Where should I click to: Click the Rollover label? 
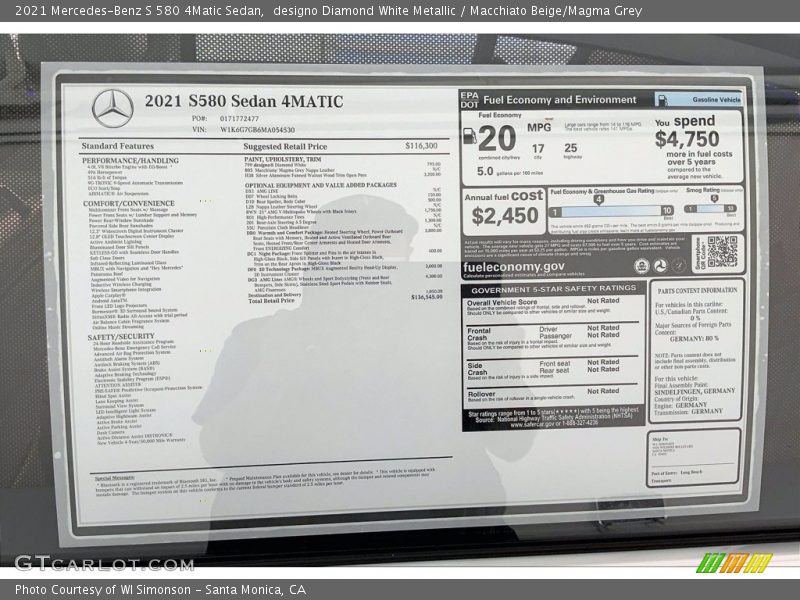(481, 394)
